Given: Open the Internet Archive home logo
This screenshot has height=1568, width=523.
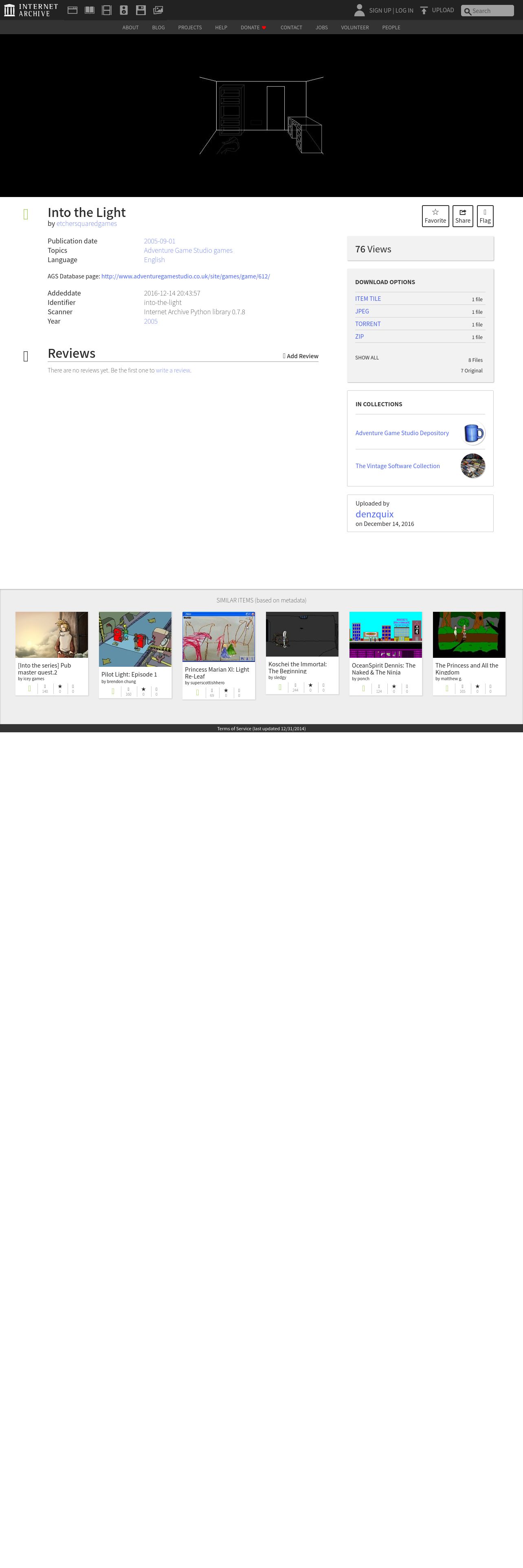Looking at the screenshot, I should [x=31, y=10].
